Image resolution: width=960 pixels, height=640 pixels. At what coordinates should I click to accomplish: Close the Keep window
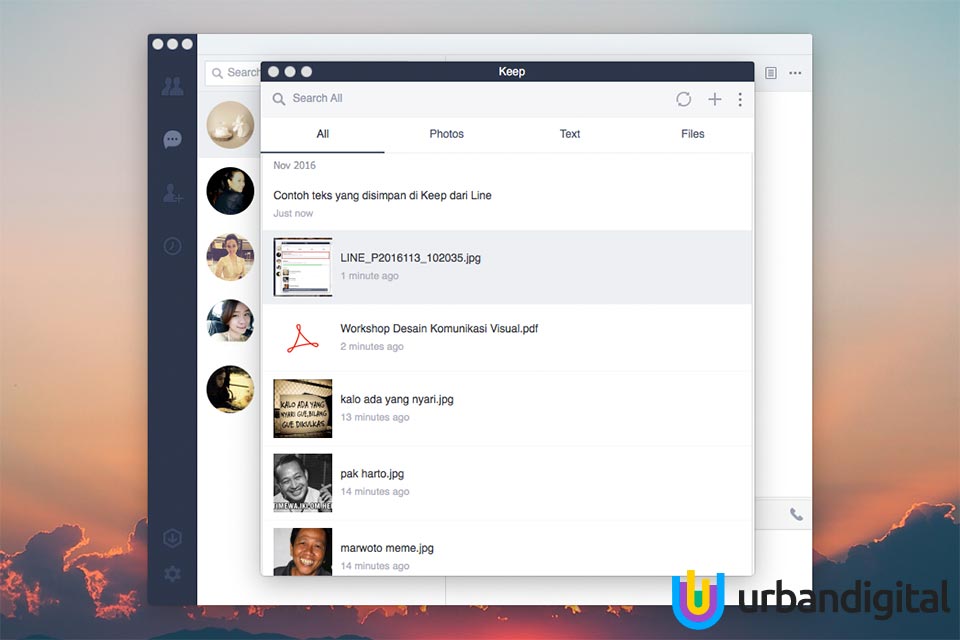[x=274, y=72]
